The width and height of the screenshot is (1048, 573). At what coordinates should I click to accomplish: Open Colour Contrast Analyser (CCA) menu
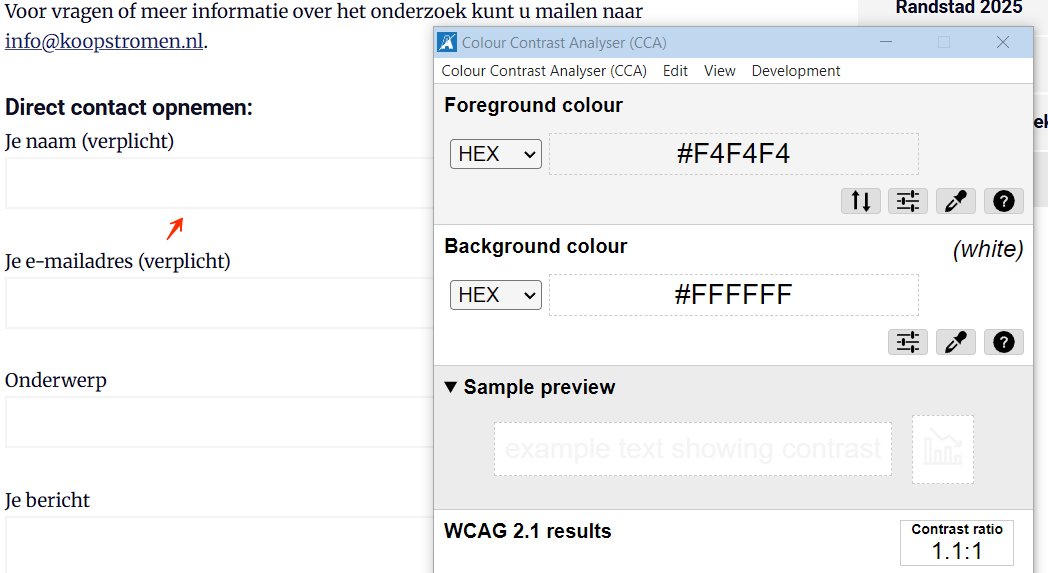544,71
